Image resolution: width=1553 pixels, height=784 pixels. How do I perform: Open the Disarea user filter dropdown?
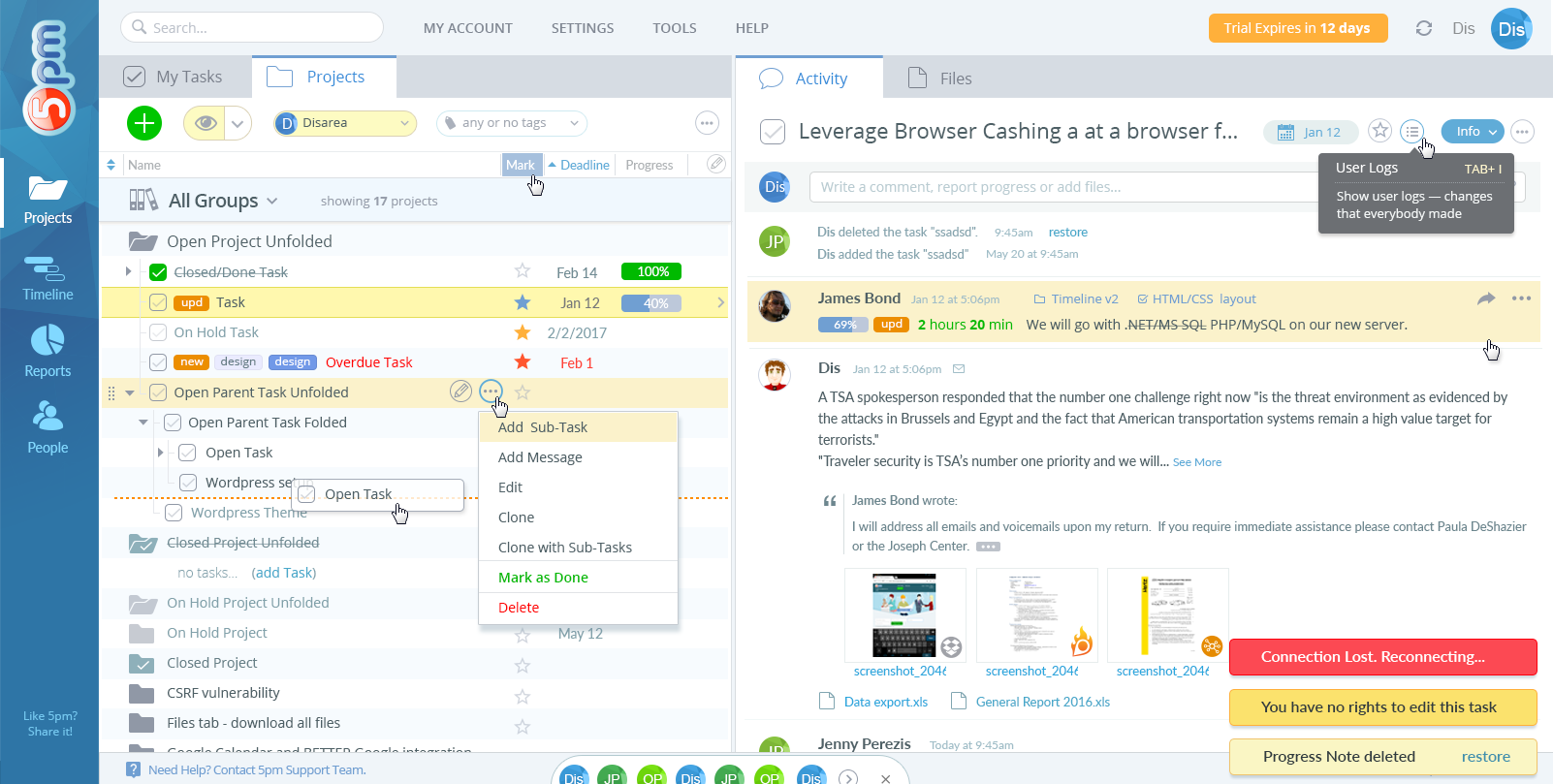[345, 123]
